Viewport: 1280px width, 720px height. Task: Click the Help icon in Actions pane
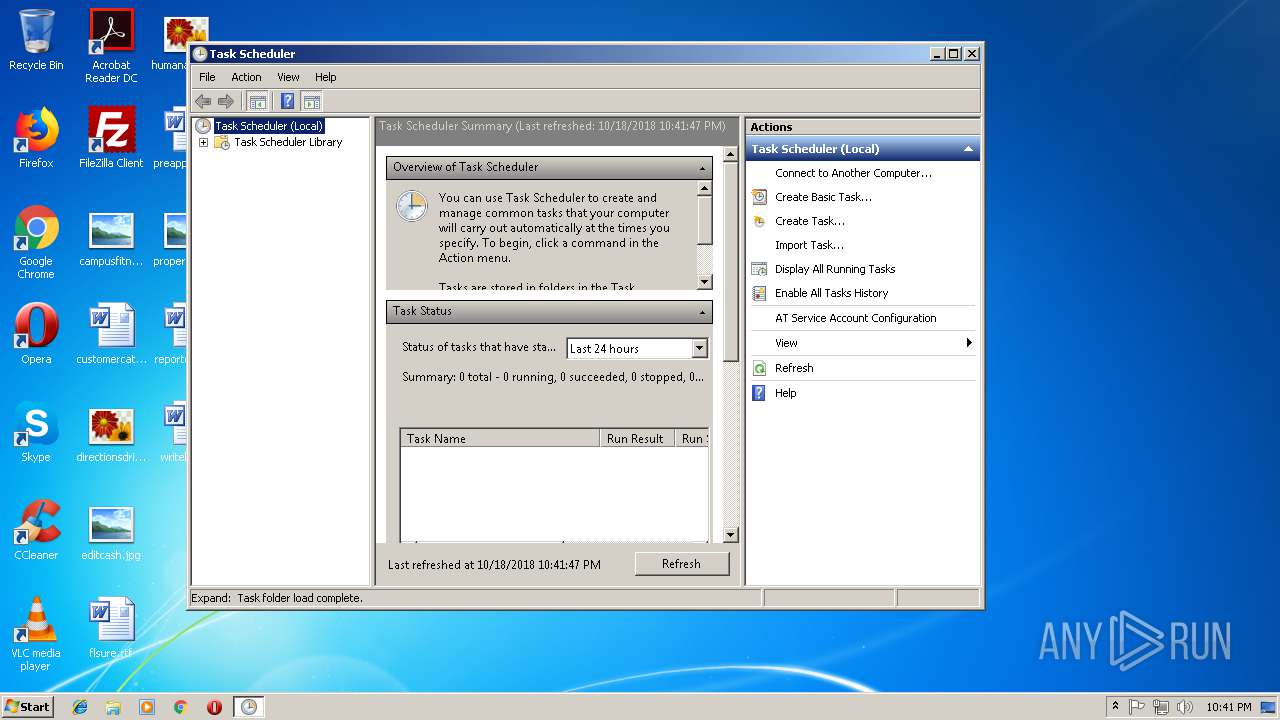(760, 393)
